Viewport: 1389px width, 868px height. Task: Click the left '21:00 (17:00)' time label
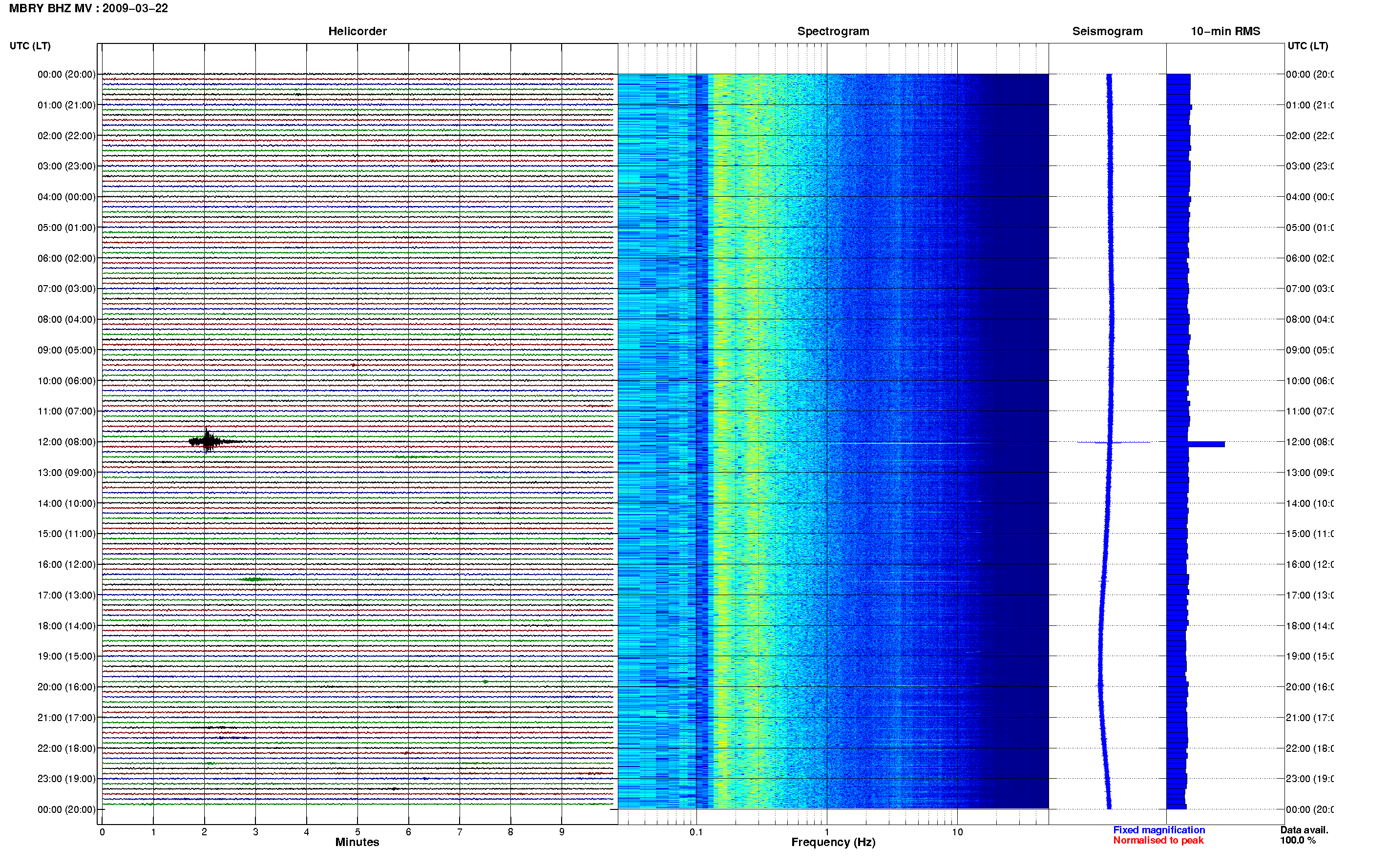pos(66,718)
